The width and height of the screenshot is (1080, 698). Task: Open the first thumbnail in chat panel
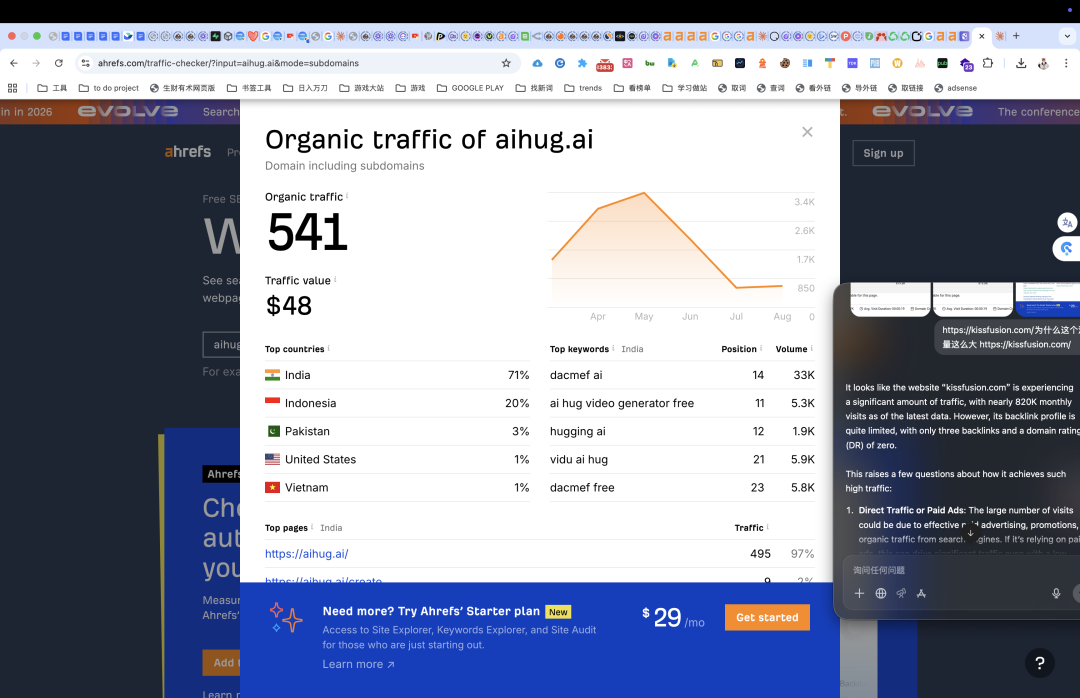890,298
